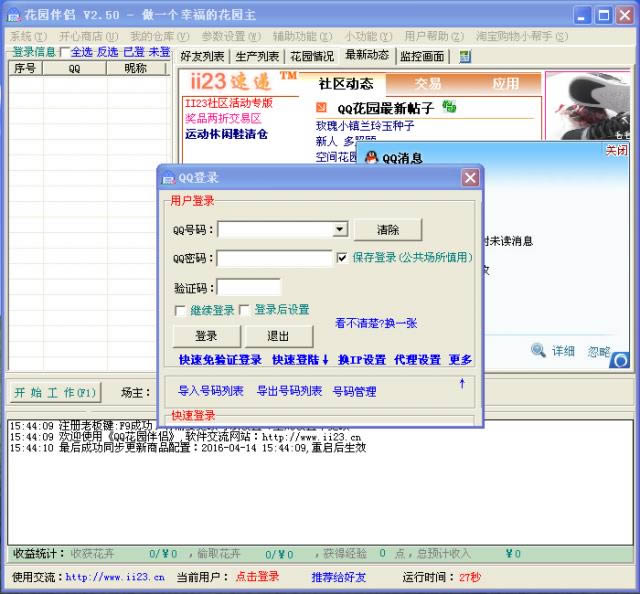The height and width of the screenshot is (594, 640).
Task: Maximize the 花园伴侣 main window
Action: coord(604,16)
